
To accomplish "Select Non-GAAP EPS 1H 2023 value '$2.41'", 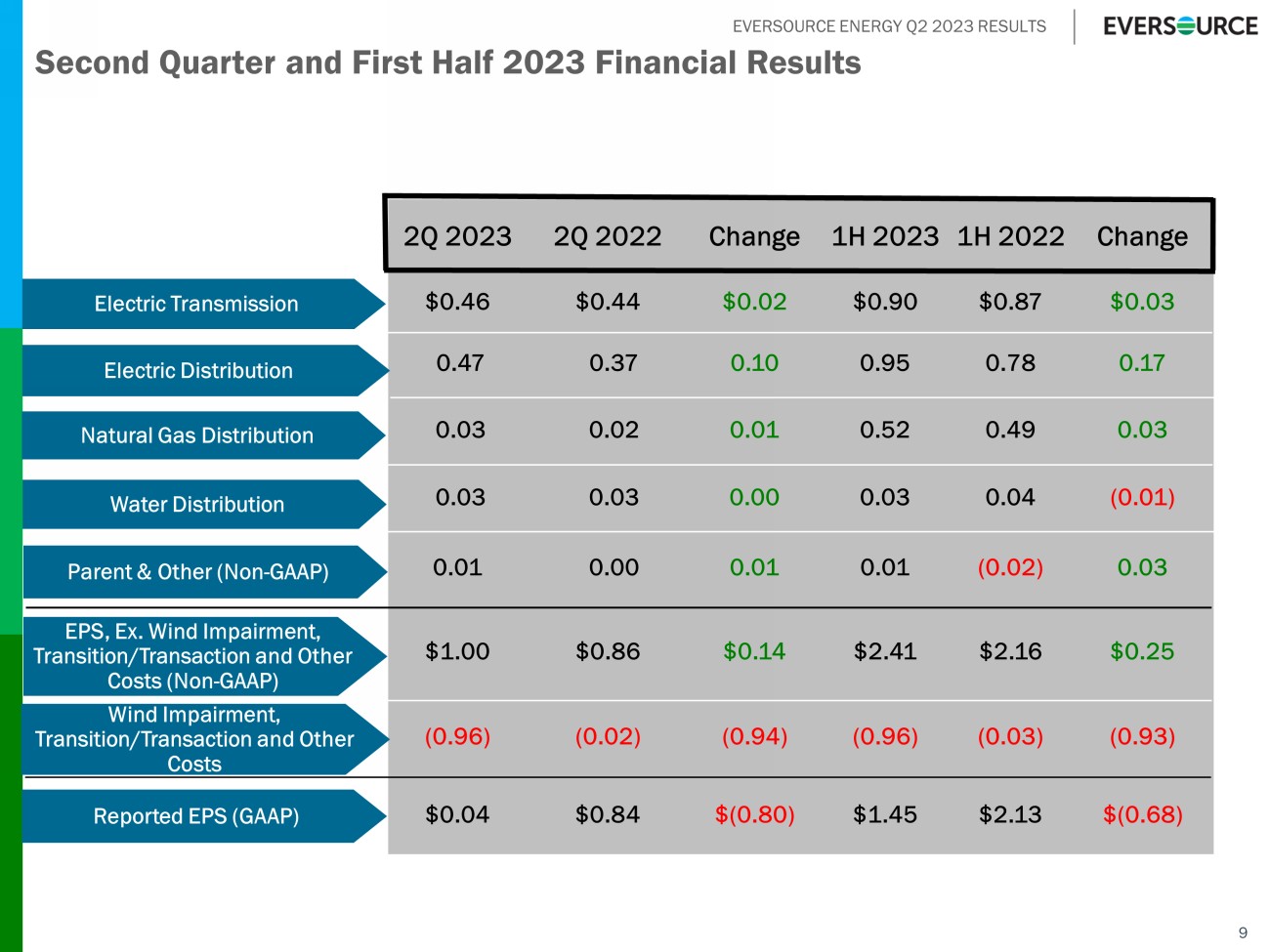I will (x=885, y=651).
